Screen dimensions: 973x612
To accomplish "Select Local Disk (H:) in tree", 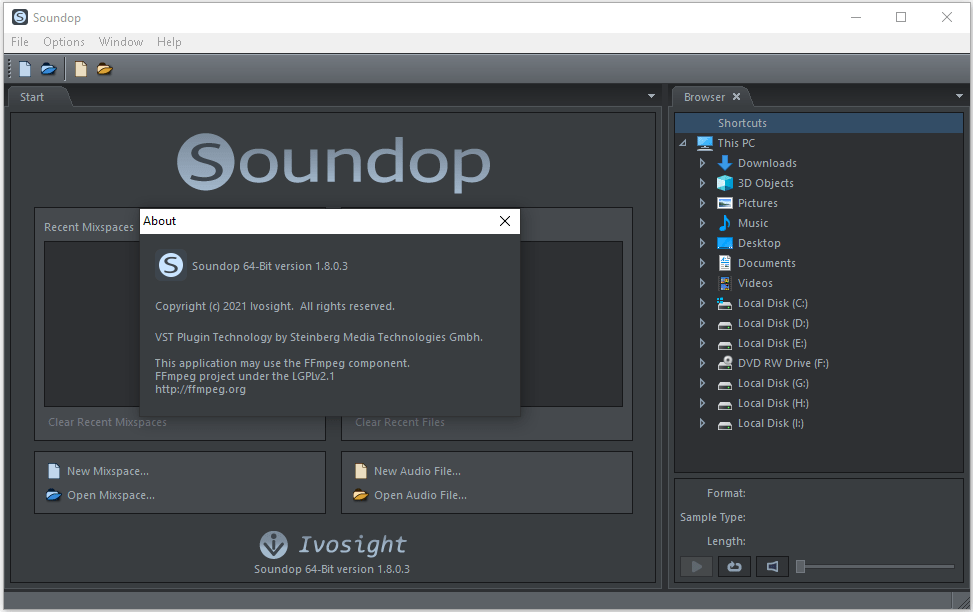I will 773,403.
